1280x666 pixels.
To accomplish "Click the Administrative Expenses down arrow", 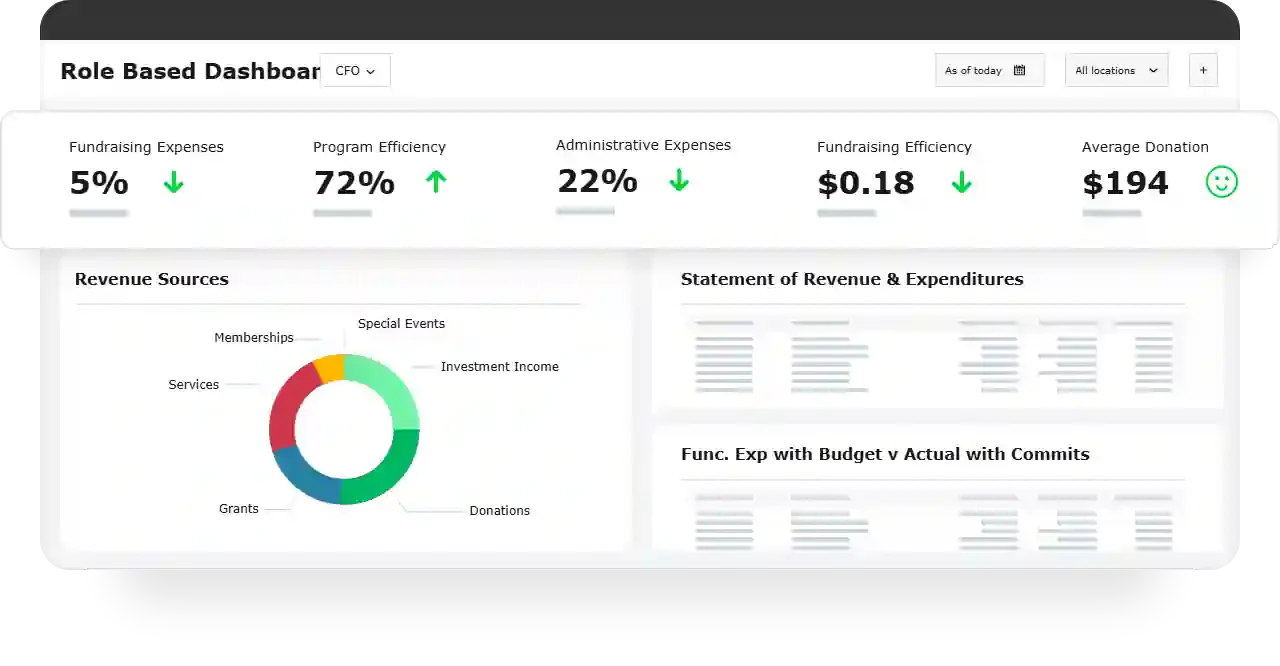I will point(679,180).
